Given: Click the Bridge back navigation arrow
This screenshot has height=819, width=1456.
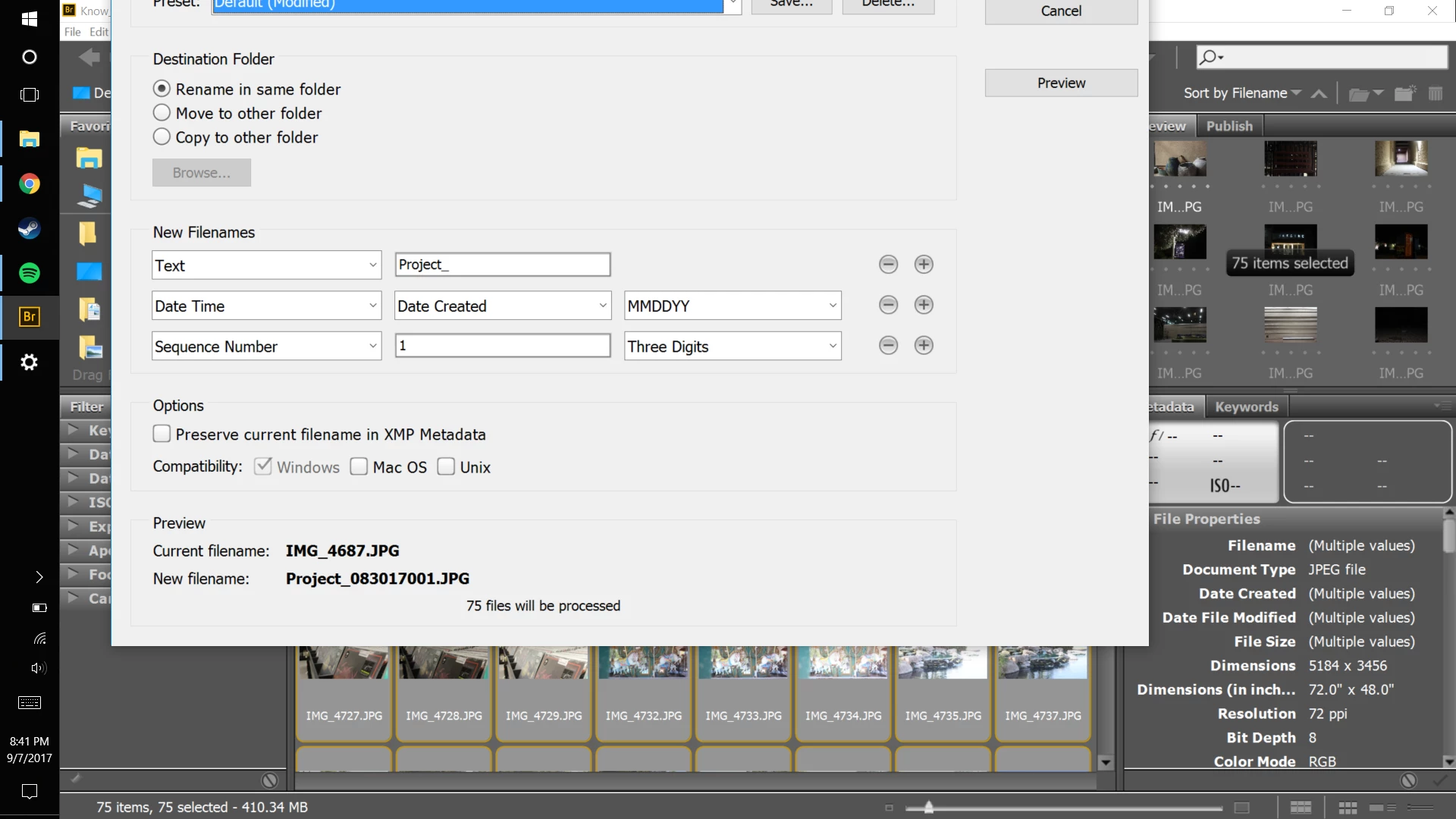Looking at the screenshot, I should 89,58.
